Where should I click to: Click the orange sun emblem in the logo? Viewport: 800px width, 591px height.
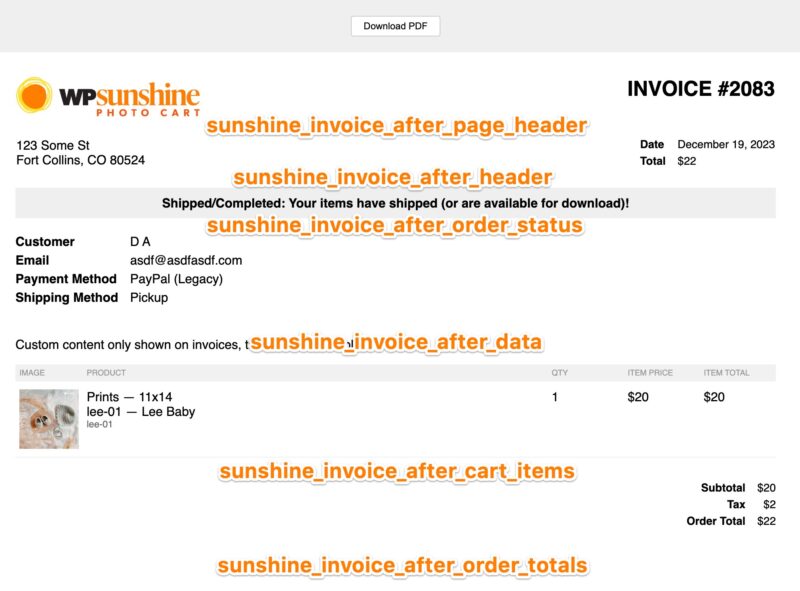click(37, 97)
